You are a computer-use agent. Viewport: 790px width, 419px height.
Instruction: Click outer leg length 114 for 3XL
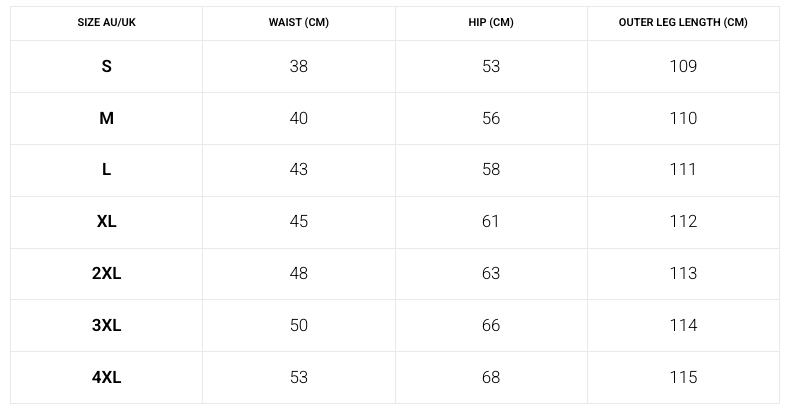tap(683, 325)
